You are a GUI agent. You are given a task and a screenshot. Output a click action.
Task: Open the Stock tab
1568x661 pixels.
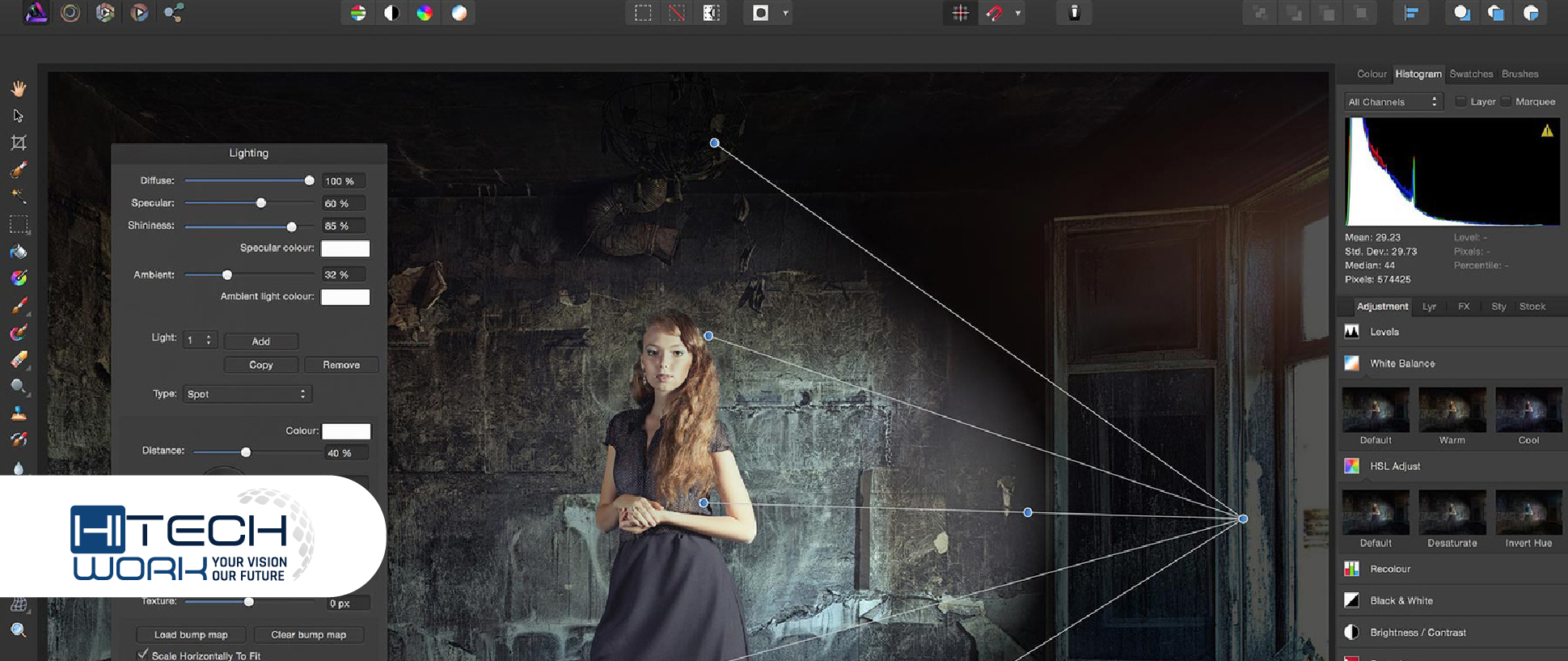[1532, 307]
